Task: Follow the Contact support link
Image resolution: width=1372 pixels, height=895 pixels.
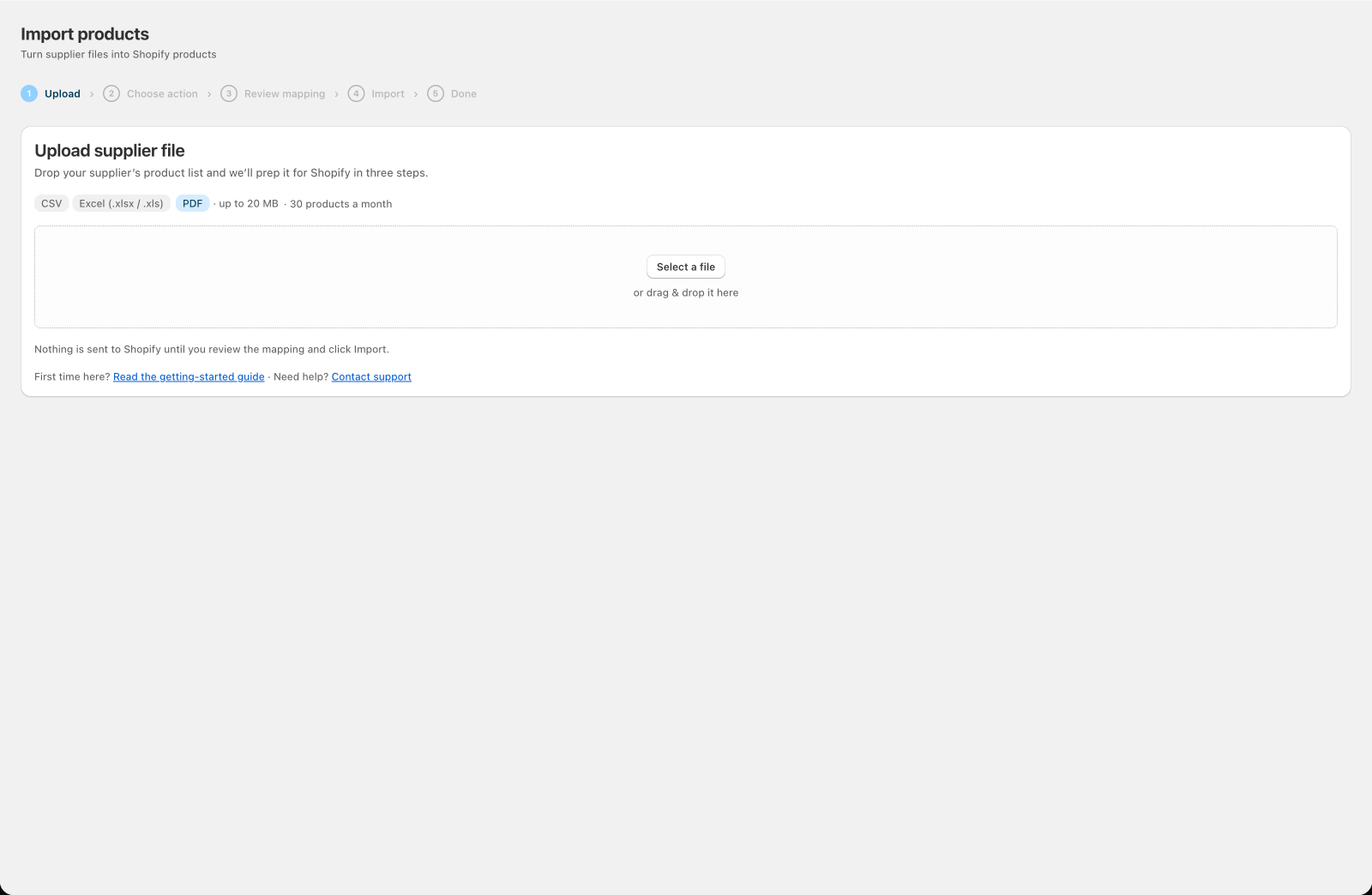Action: tap(371, 377)
